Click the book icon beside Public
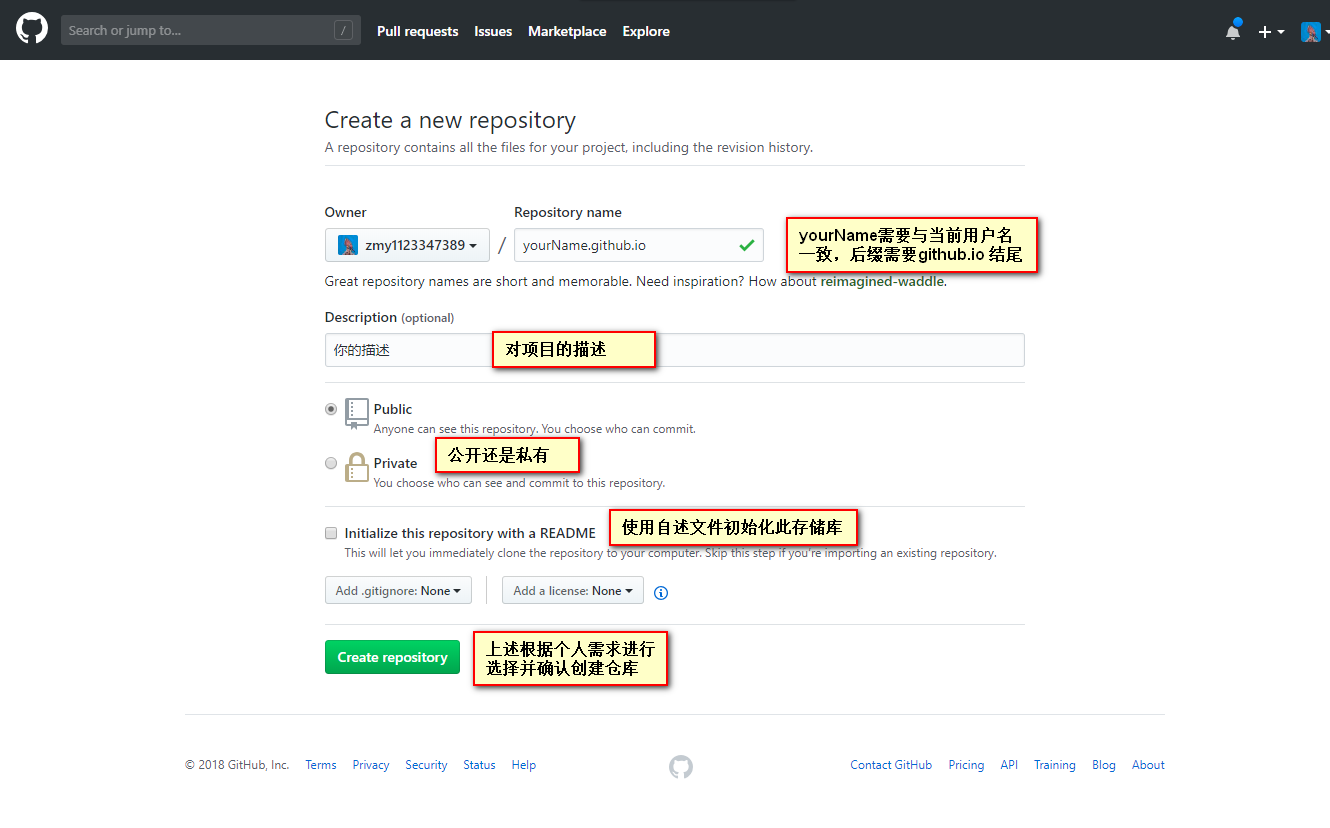1330x828 pixels. [357, 412]
